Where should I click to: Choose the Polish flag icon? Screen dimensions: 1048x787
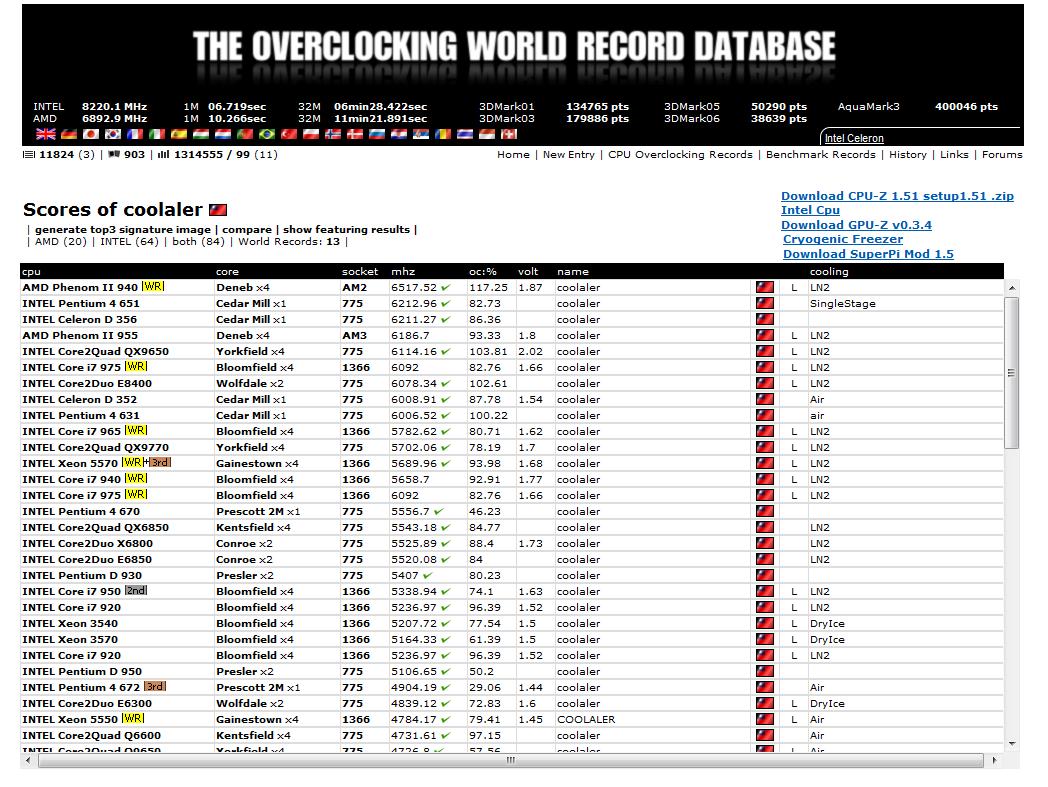[311, 134]
